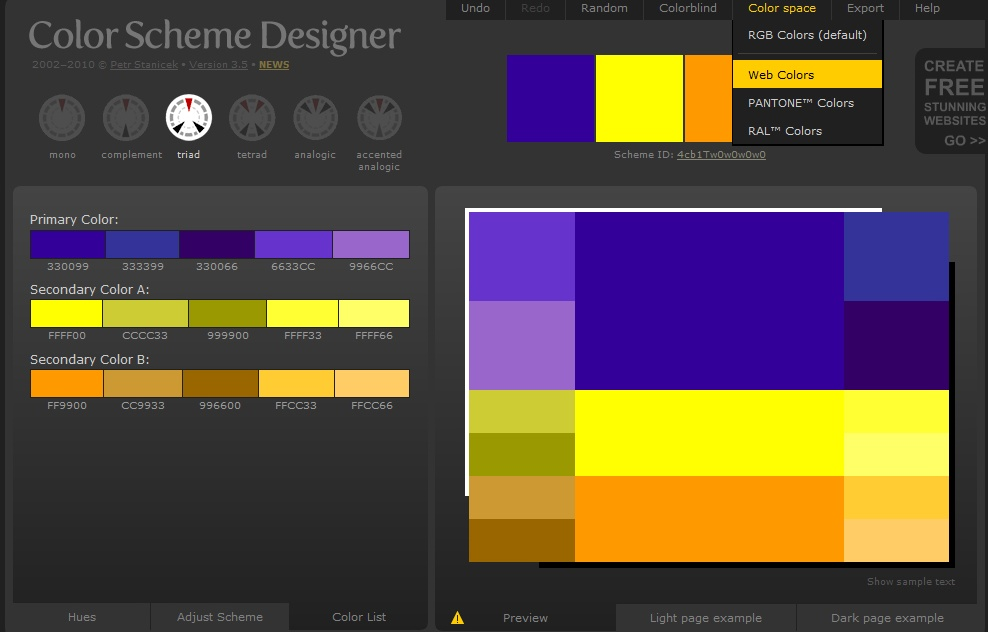988x632 pixels.
Task: Choose the accented analogic wheel icon
Action: (379, 118)
